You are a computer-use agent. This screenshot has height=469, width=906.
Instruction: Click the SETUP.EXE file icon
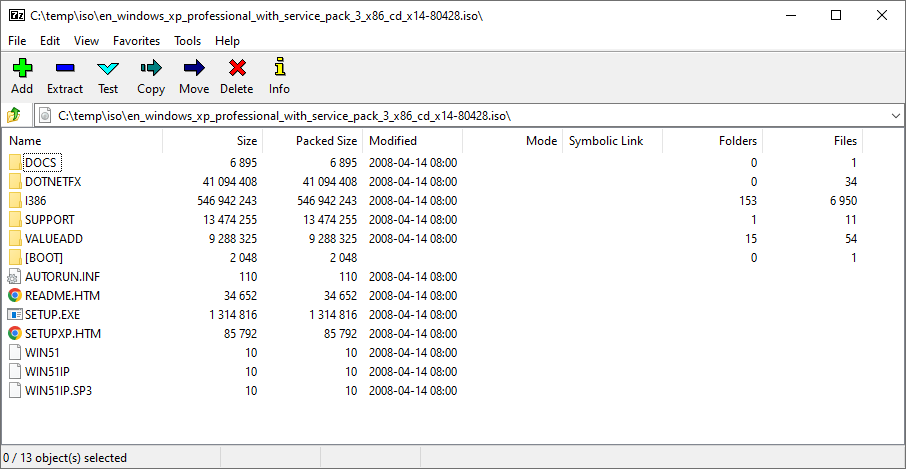coord(16,315)
